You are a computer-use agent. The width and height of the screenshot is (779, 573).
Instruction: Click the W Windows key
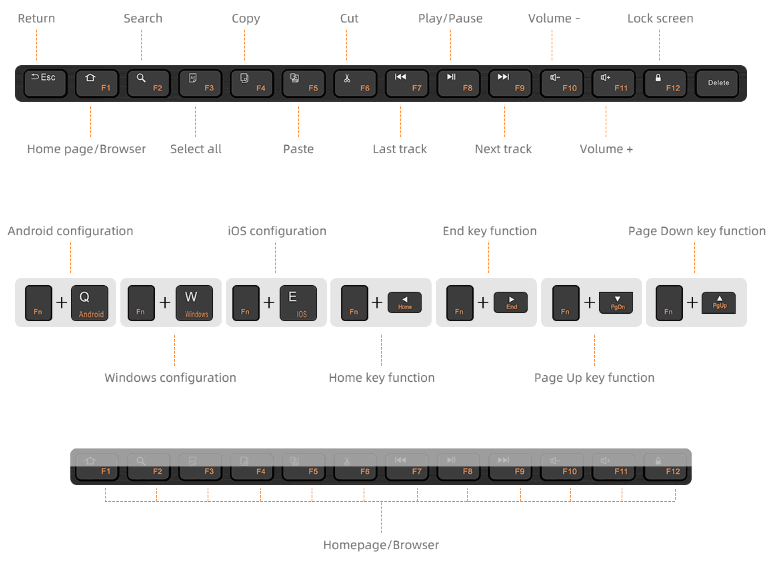point(195,303)
